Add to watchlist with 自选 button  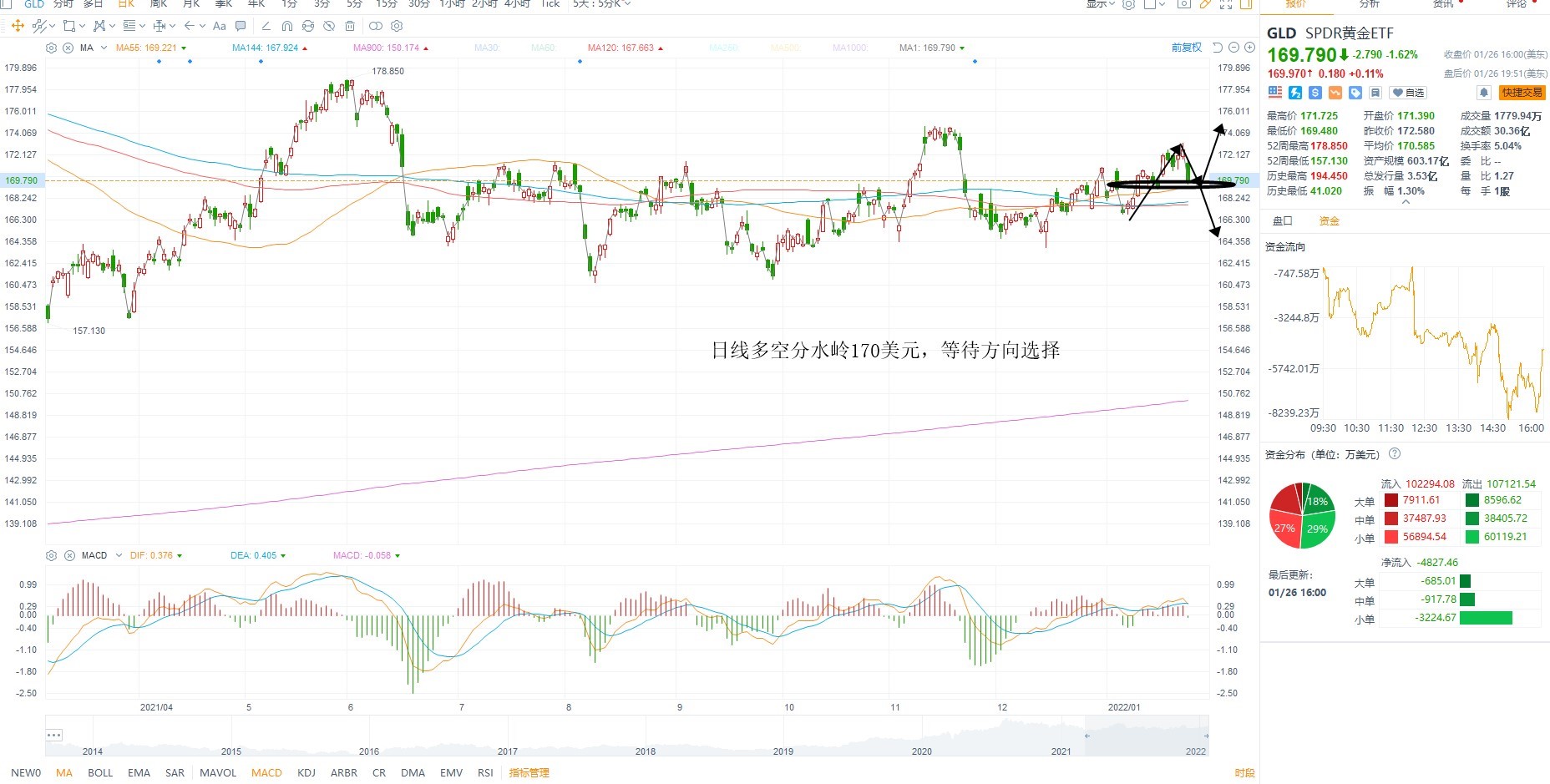pos(1408,93)
